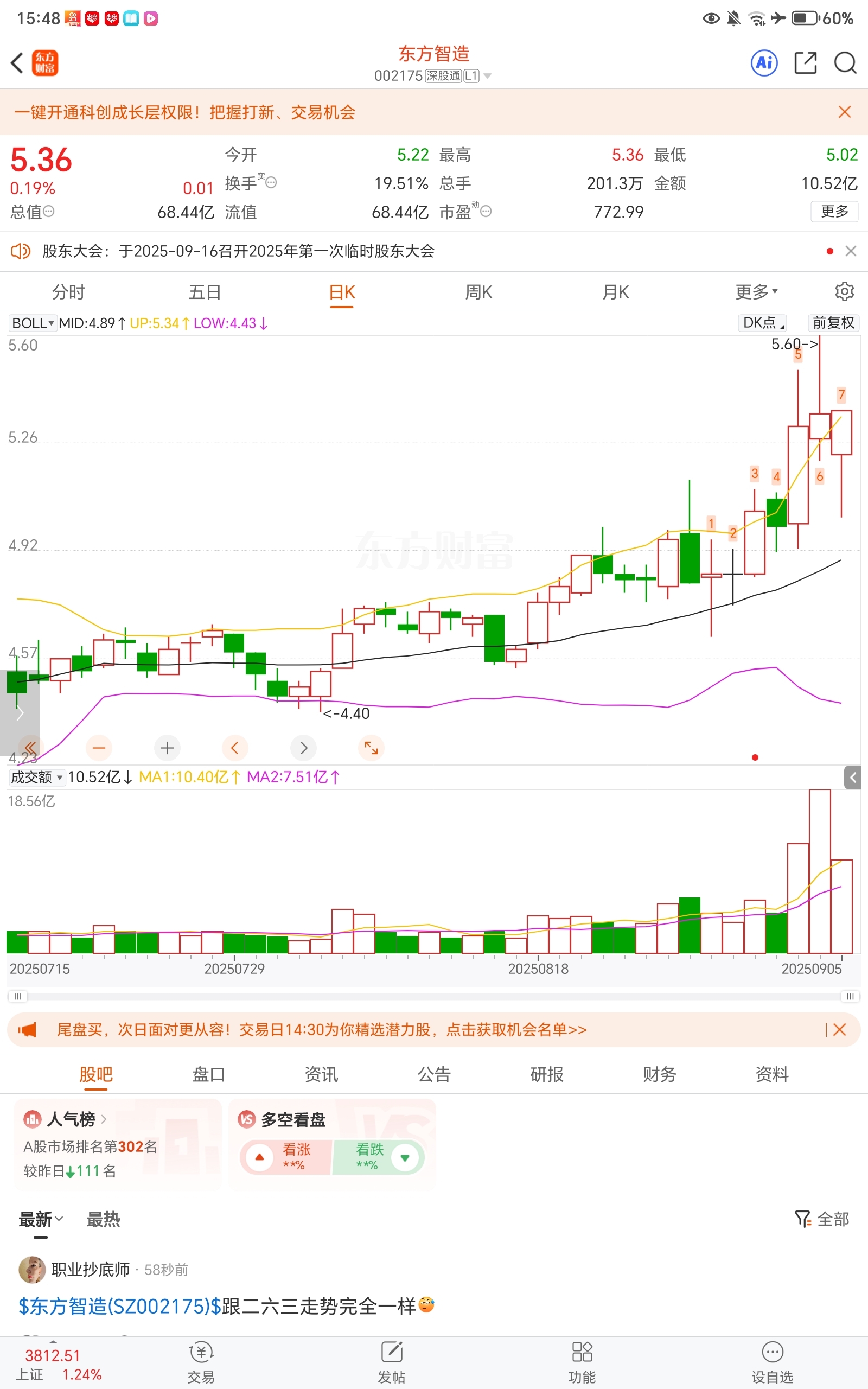The height and width of the screenshot is (1389, 868).
Task: Grab the right chart range slider handle
Action: coord(850,996)
